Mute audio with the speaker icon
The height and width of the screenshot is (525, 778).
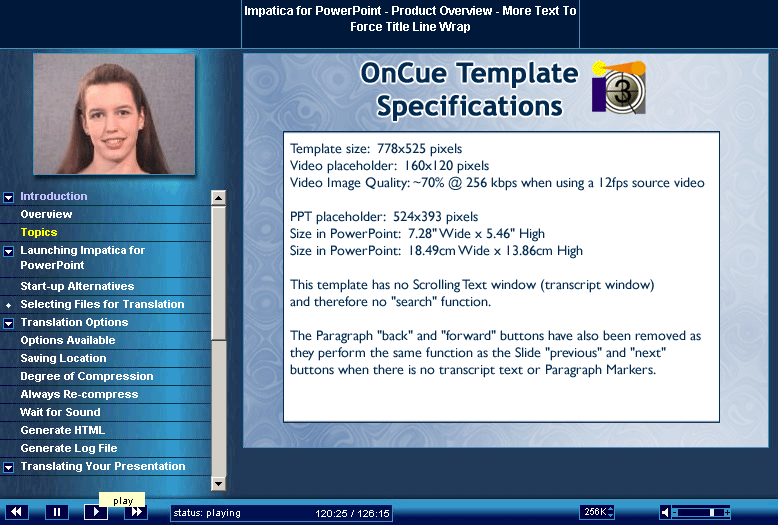[x=665, y=512]
